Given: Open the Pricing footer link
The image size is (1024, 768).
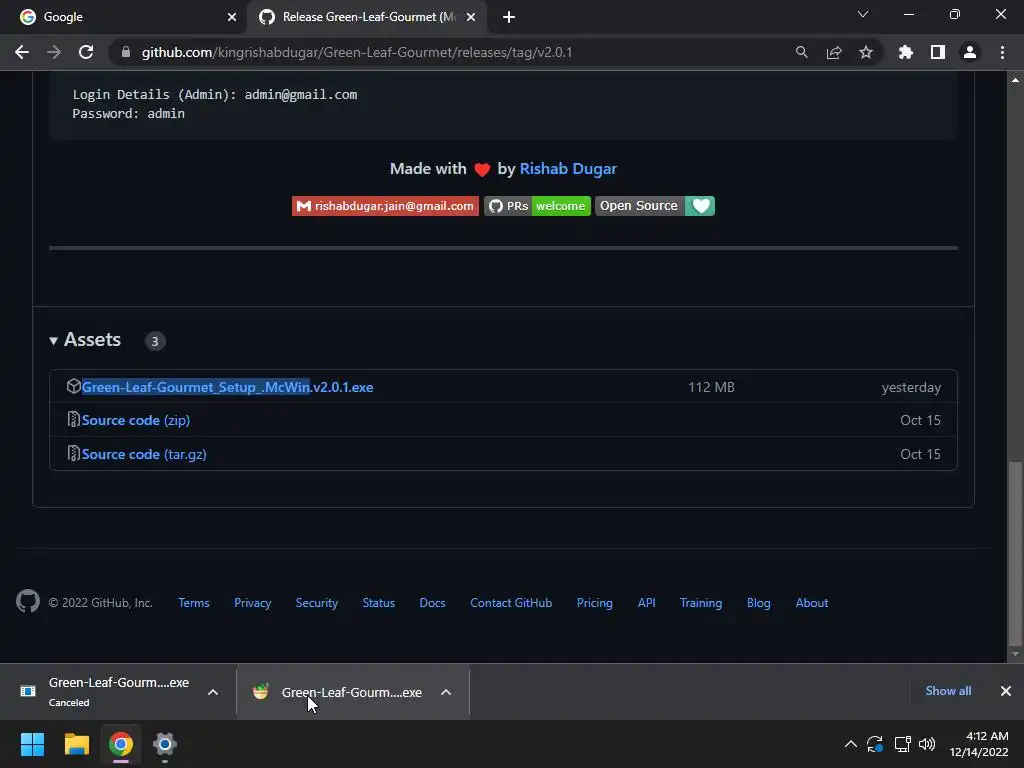Looking at the screenshot, I should (x=594, y=603).
